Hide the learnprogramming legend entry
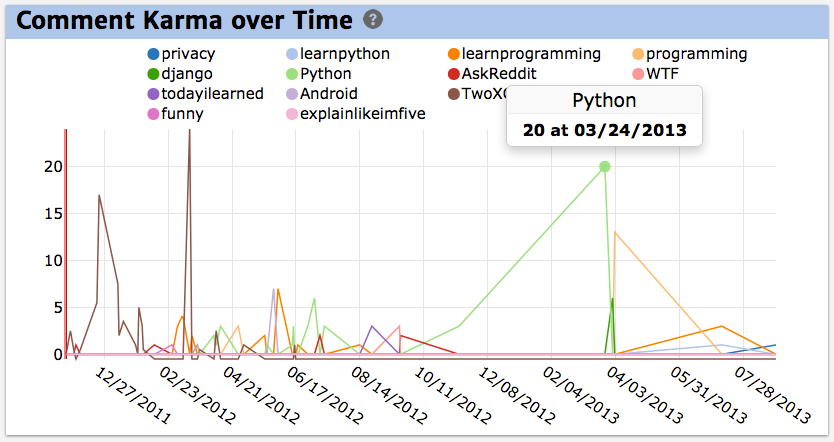This screenshot has width=834, height=442. [524, 54]
